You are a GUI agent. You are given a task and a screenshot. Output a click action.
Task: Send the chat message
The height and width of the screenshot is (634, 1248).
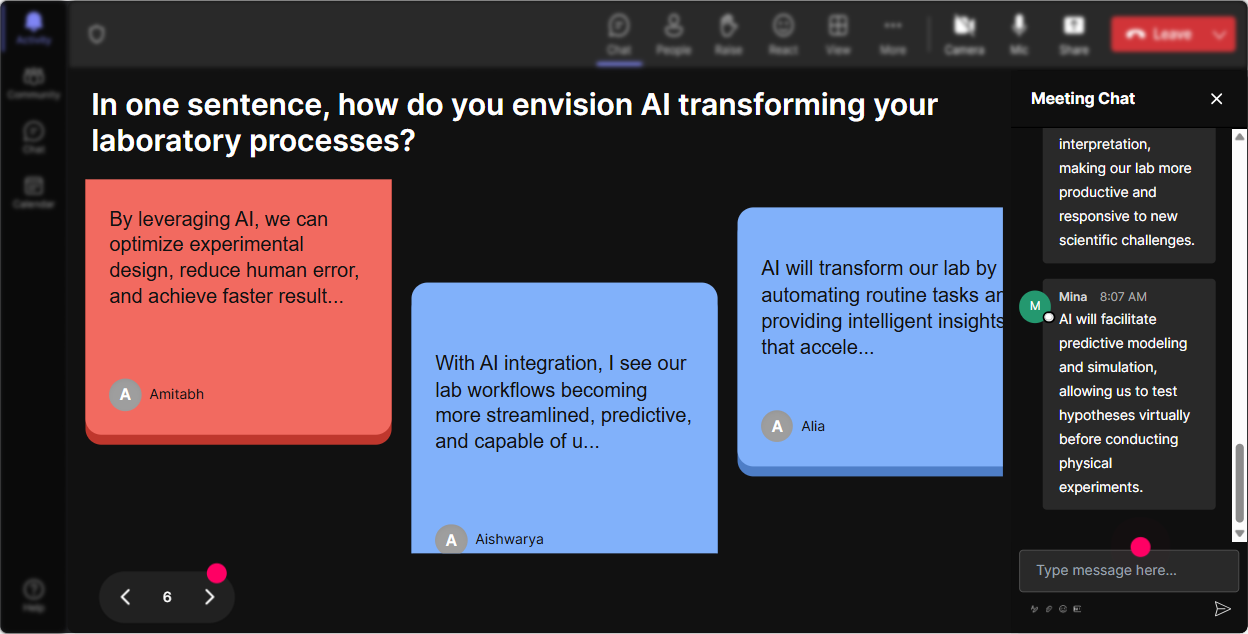1222,608
